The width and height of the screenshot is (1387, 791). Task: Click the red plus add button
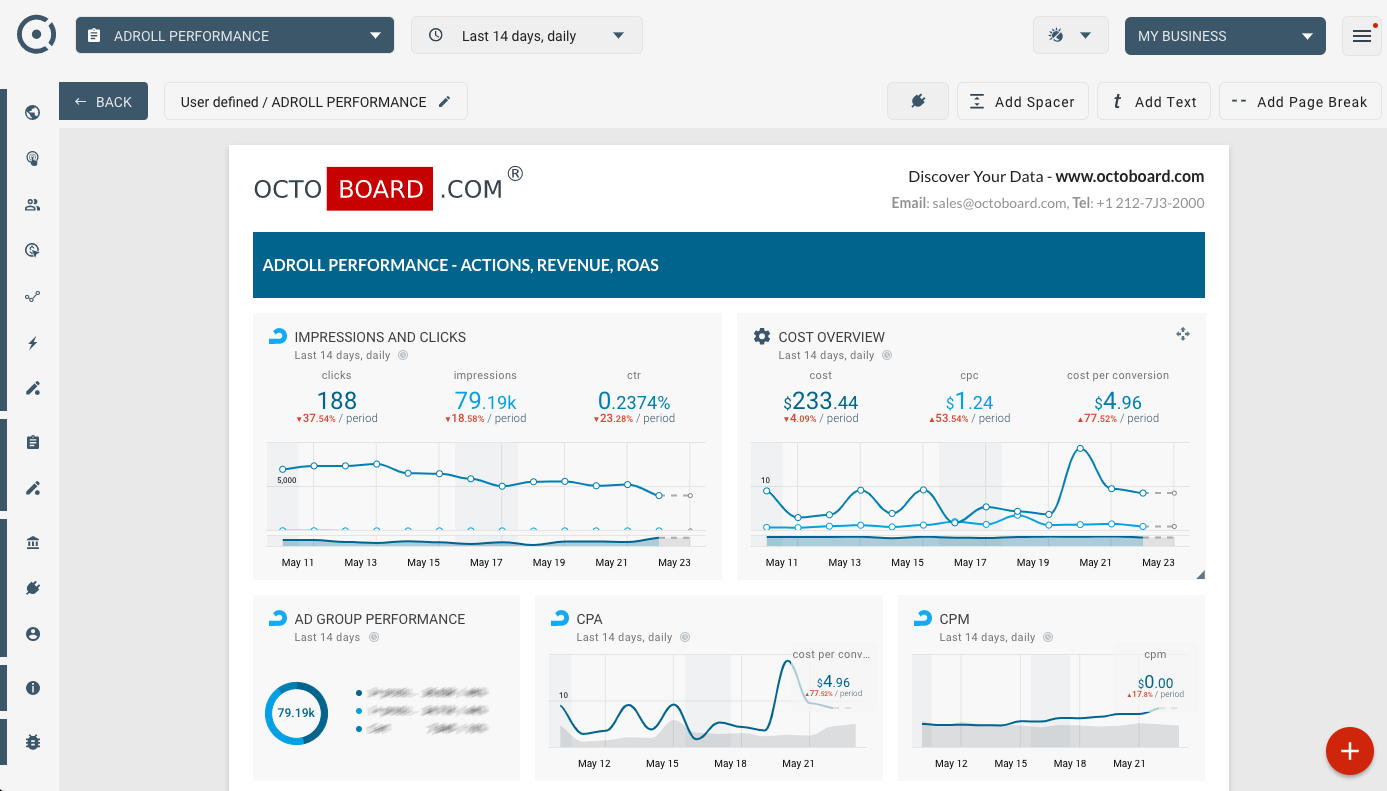tap(1350, 751)
